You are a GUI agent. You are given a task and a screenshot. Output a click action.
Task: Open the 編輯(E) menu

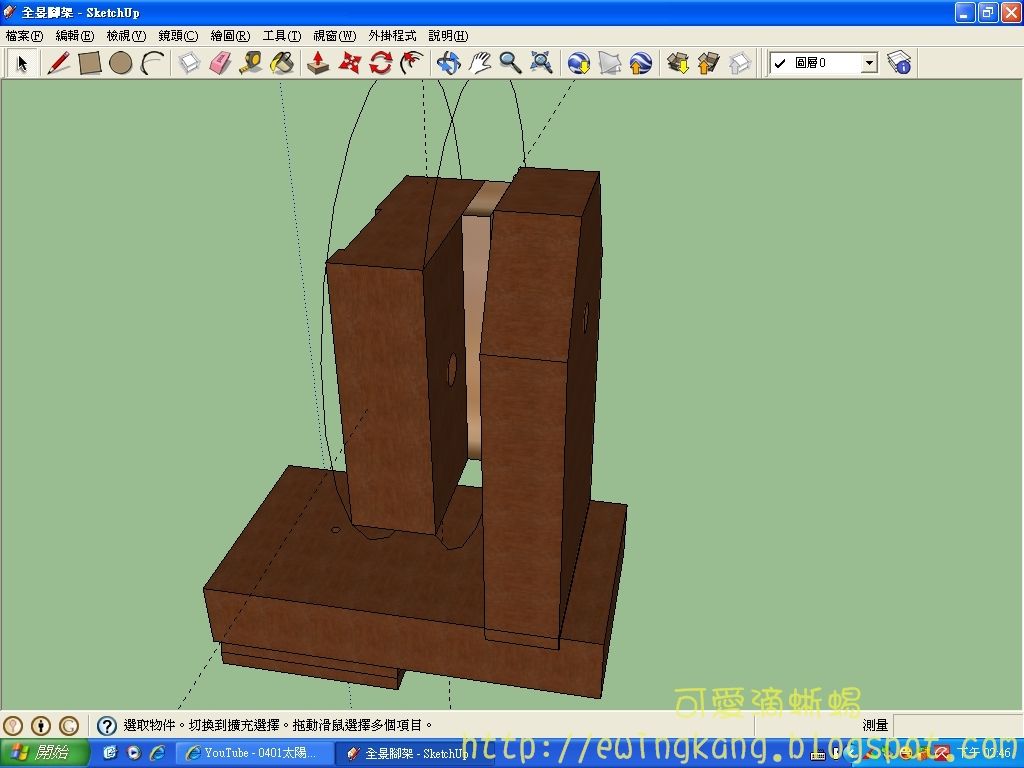(75, 36)
